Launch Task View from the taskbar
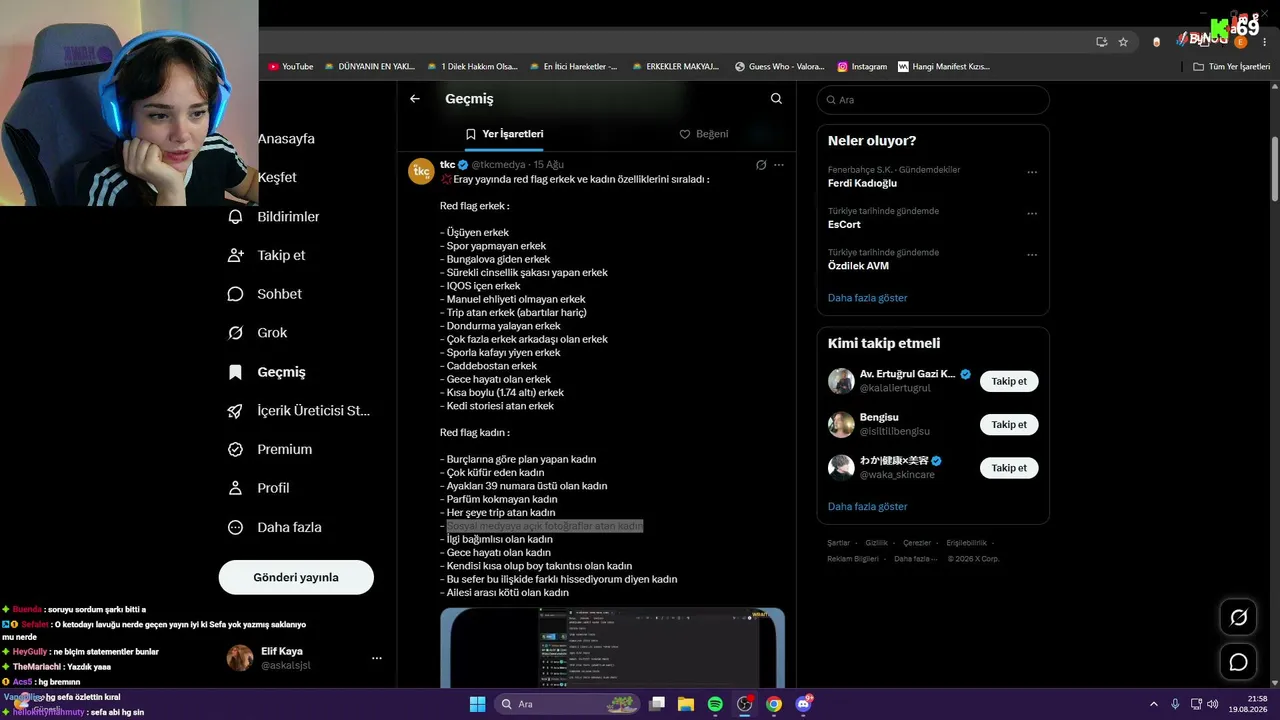This screenshot has width=1280, height=720. (657, 704)
